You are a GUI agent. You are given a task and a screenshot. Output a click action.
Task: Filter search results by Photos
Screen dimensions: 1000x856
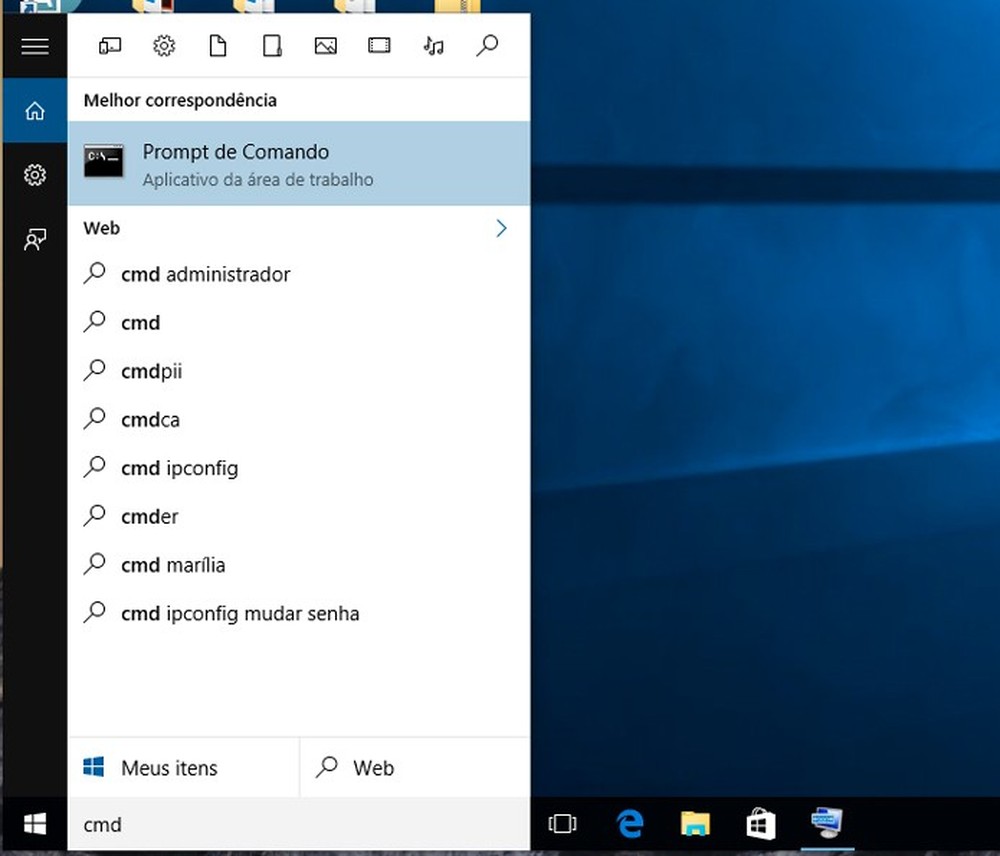click(x=325, y=45)
